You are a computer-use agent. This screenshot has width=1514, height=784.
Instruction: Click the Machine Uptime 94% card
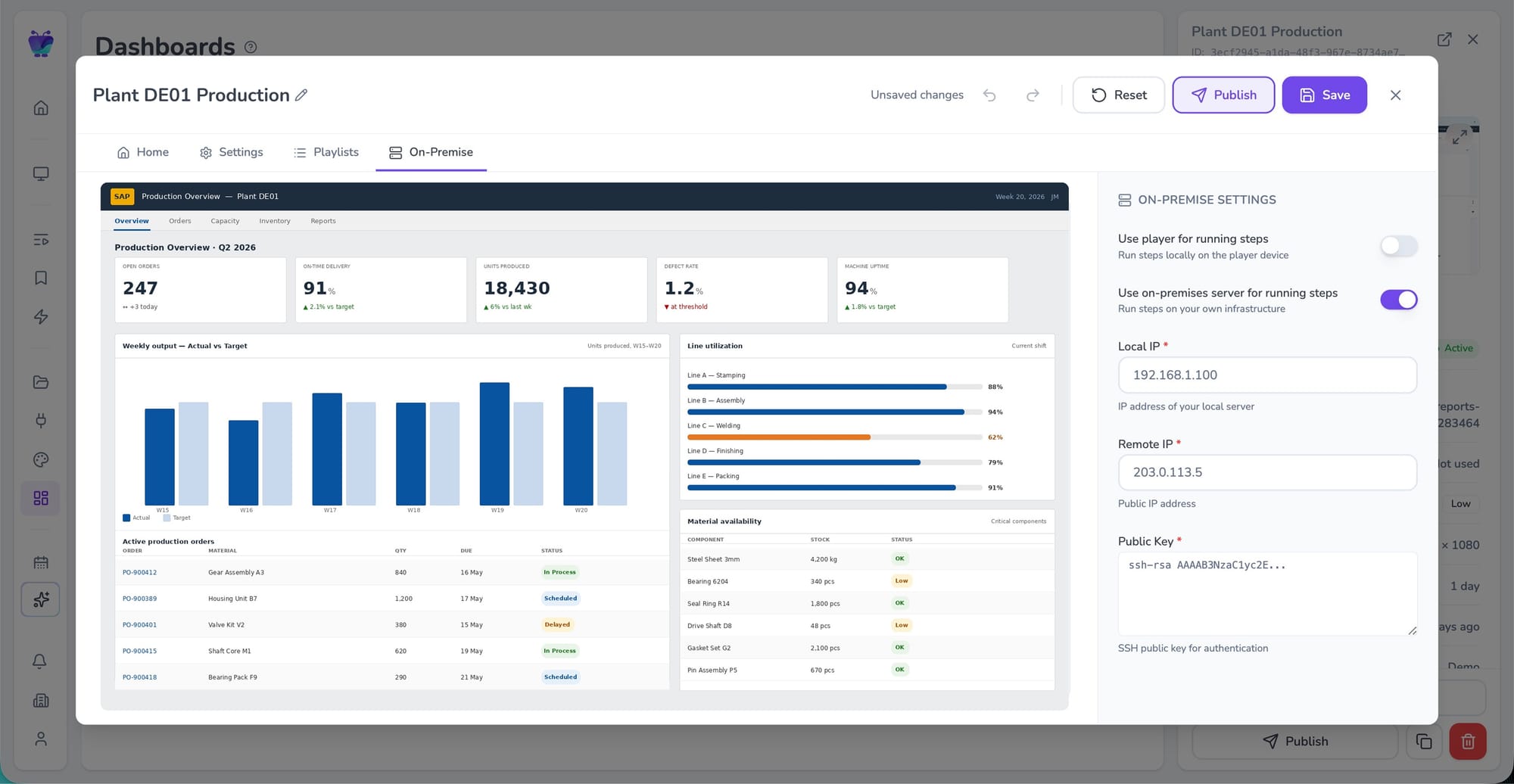point(922,290)
